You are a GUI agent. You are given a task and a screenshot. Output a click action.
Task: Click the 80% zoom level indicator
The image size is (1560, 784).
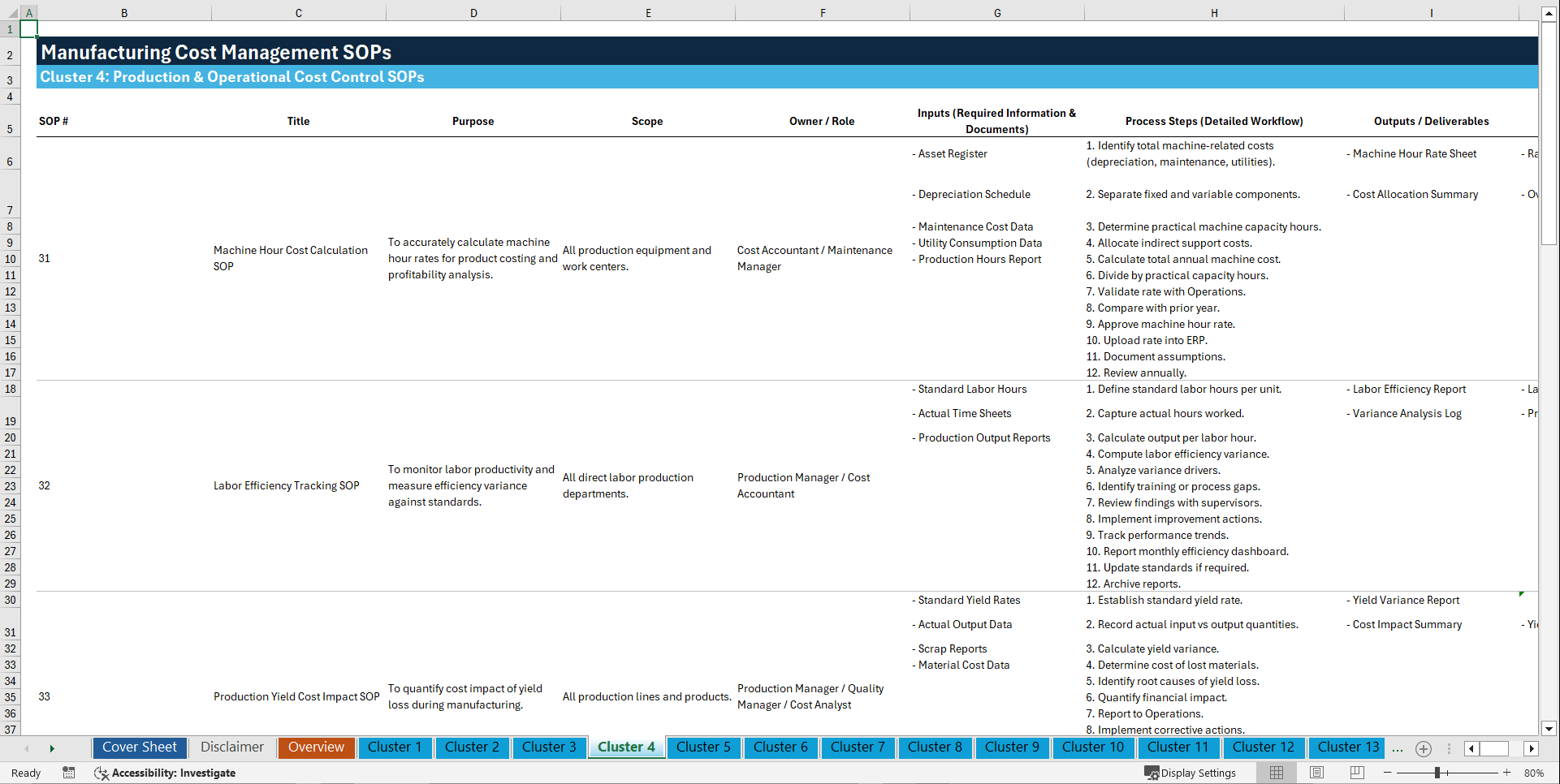1535,773
